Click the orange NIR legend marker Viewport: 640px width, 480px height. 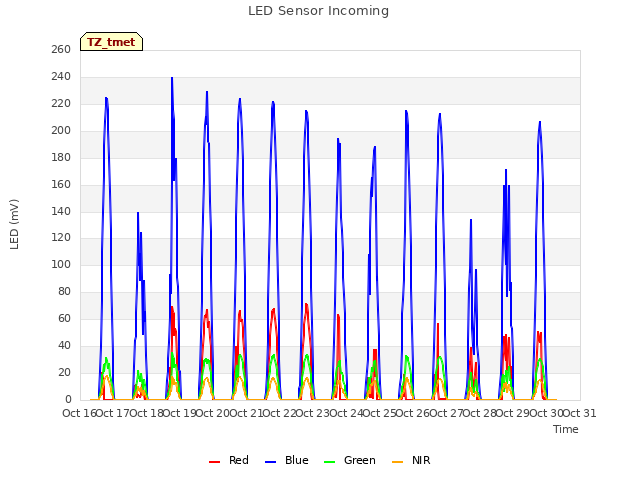point(397,462)
